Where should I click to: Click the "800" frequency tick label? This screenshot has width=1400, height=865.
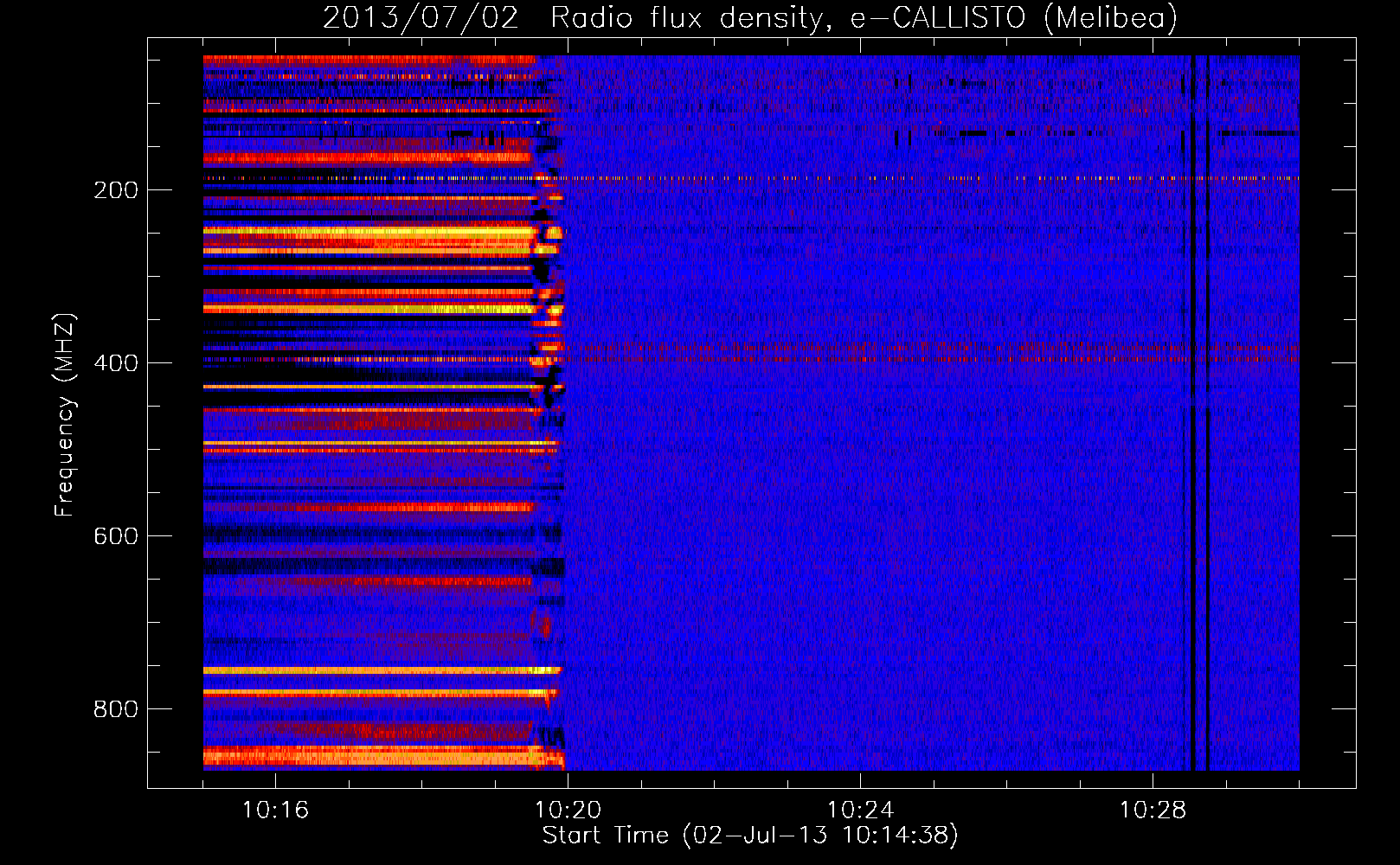click(115, 709)
